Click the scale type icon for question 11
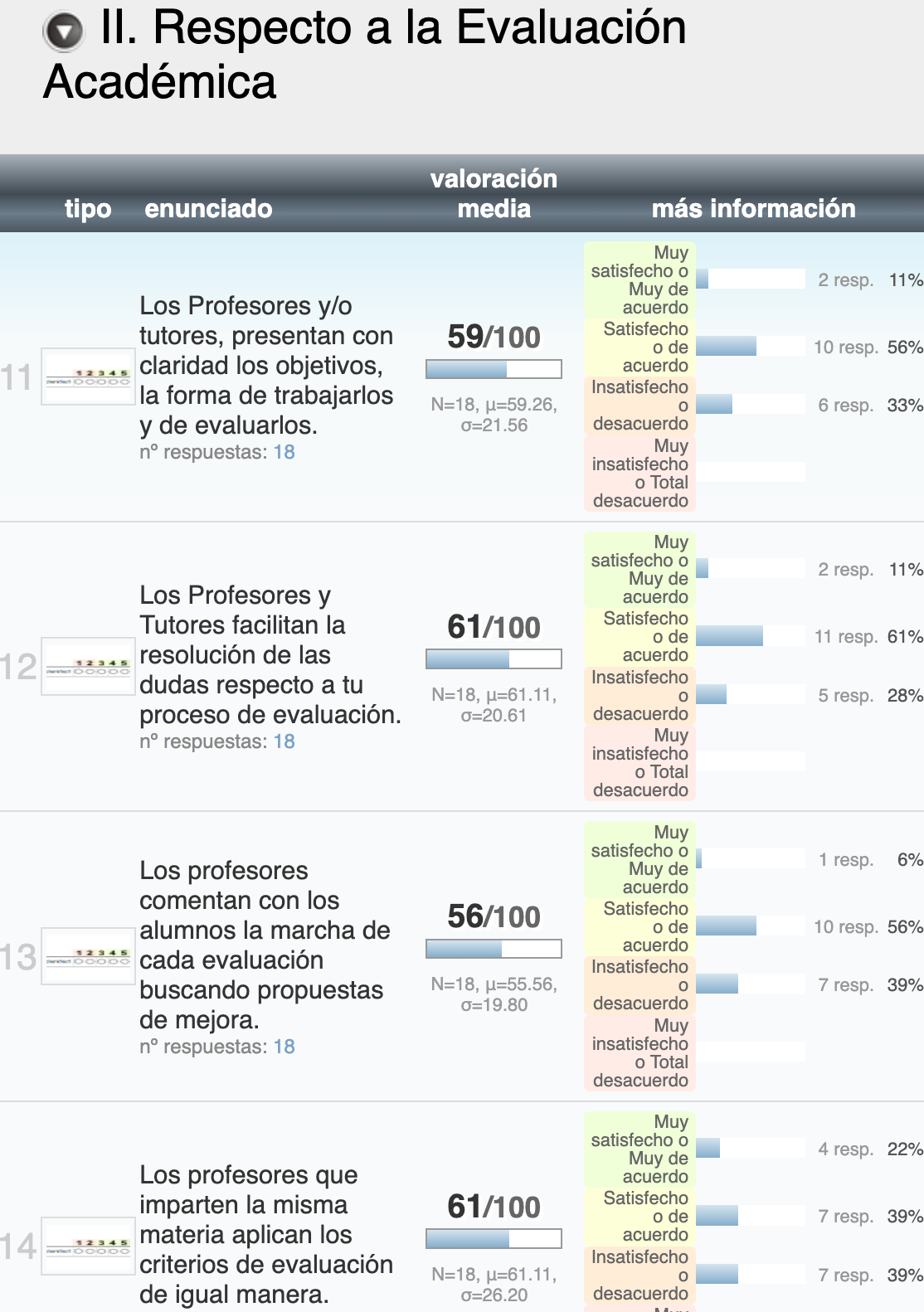The image size is (924, 1312). 88,377
